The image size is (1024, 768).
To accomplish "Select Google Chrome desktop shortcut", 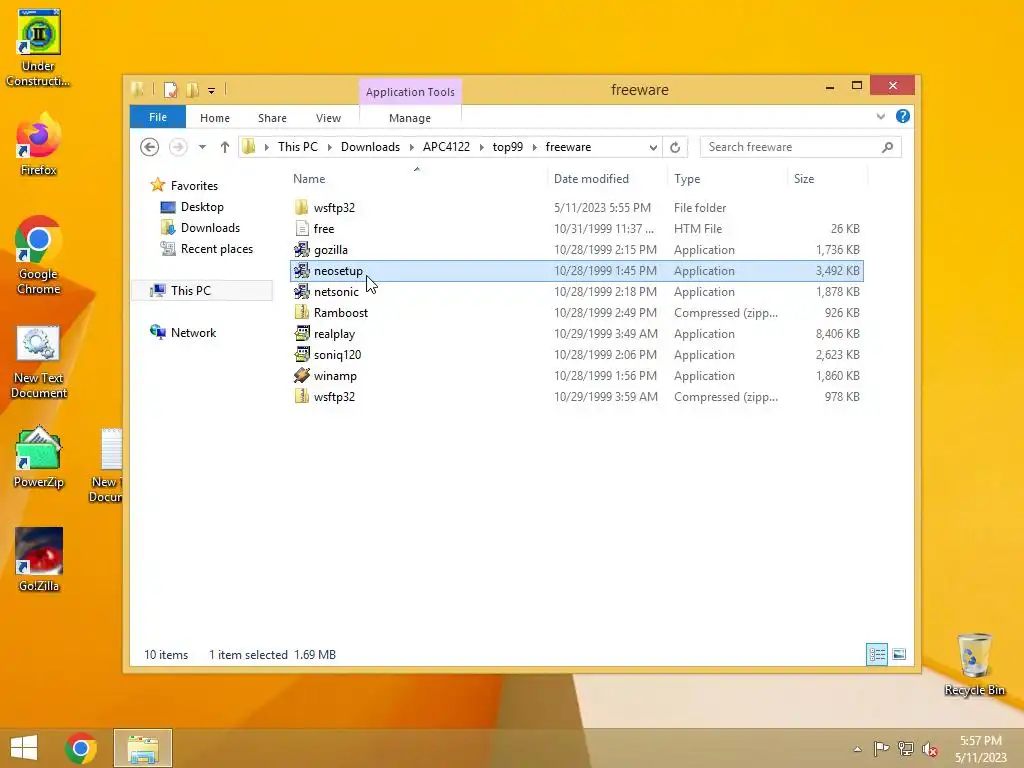I will (39, 255).
